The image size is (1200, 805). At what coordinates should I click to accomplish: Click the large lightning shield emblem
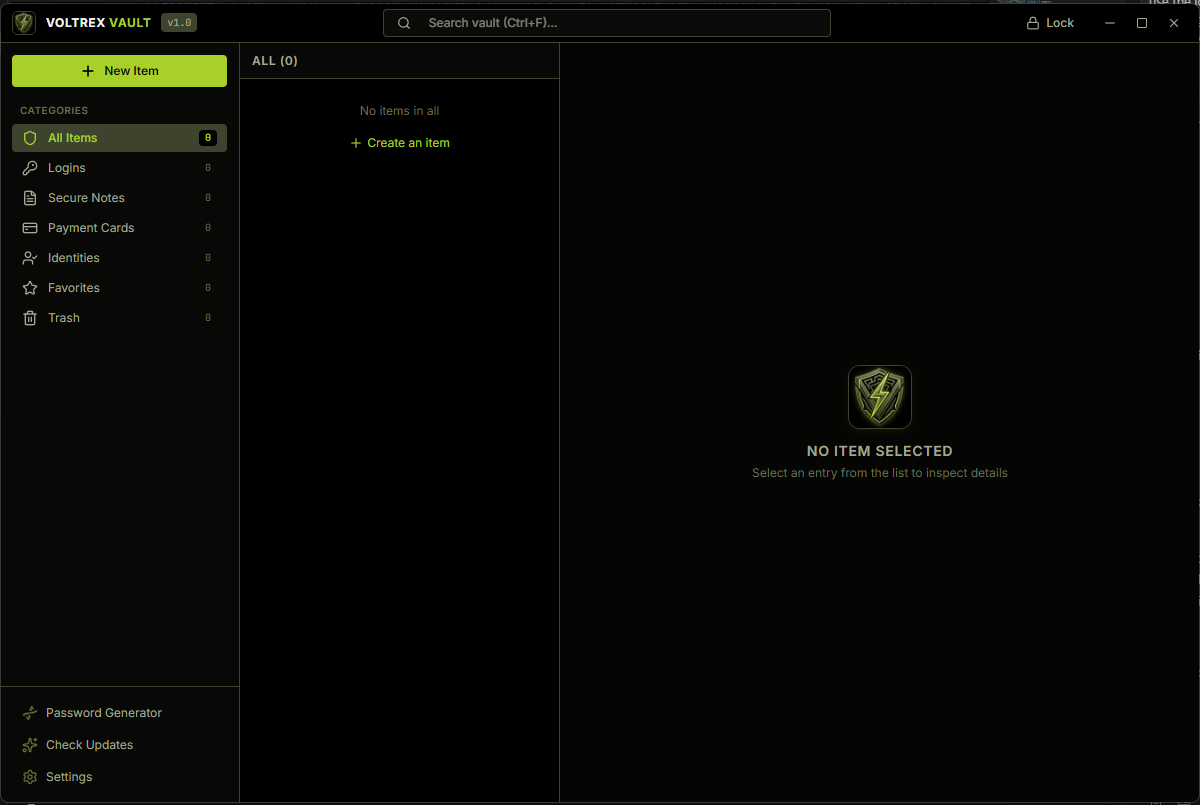880,397
